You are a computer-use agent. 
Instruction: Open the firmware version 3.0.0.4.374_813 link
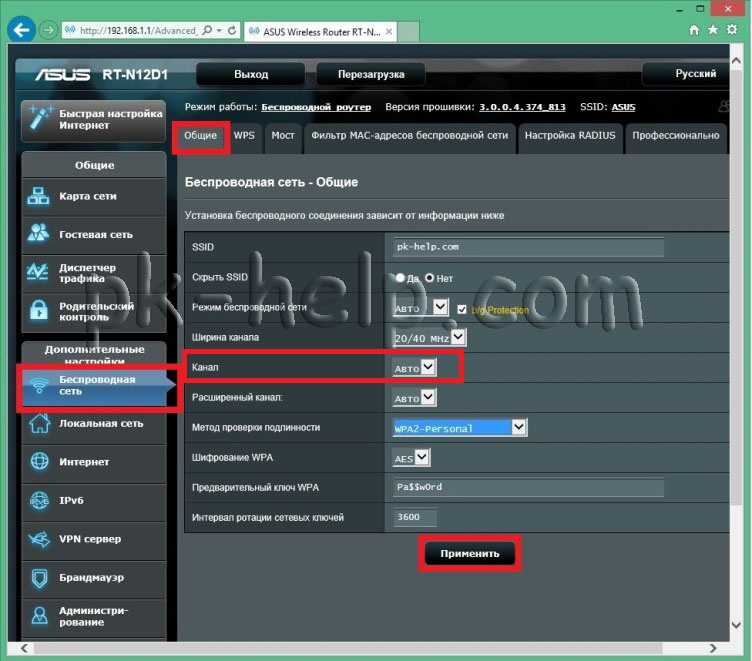(x=522, y=107)
